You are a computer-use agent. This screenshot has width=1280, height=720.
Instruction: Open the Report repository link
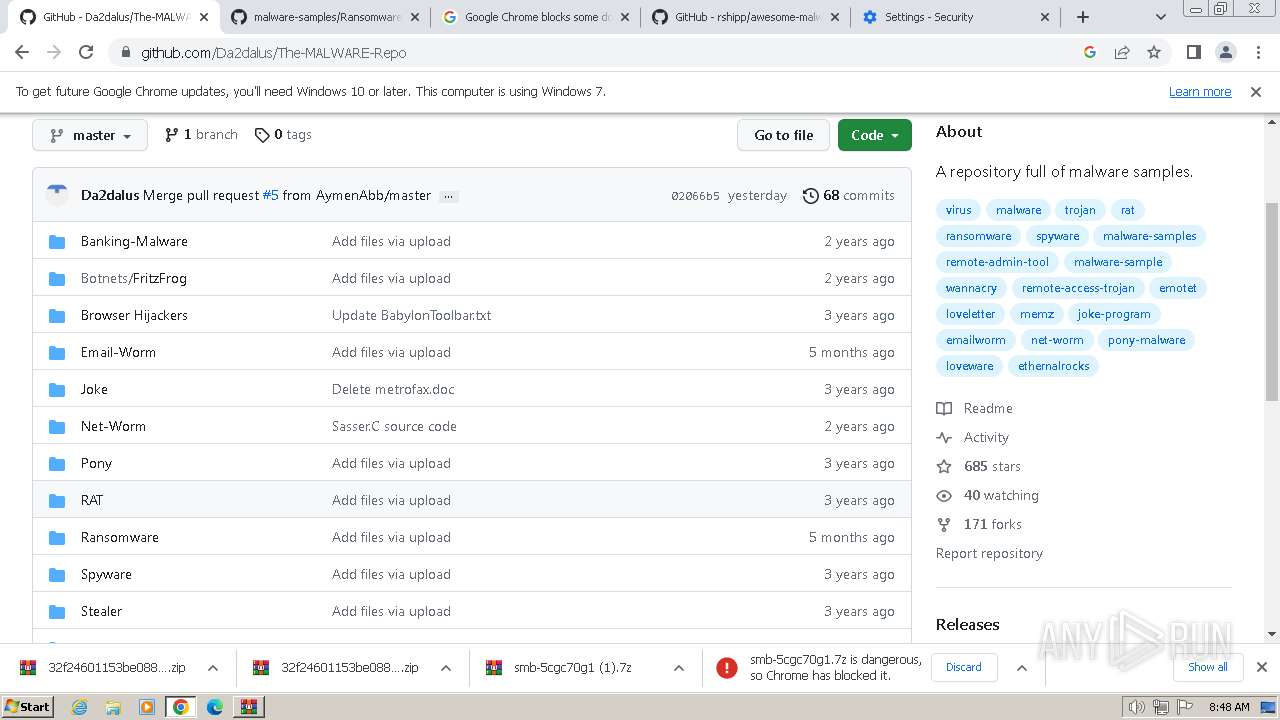pos(989,553)
